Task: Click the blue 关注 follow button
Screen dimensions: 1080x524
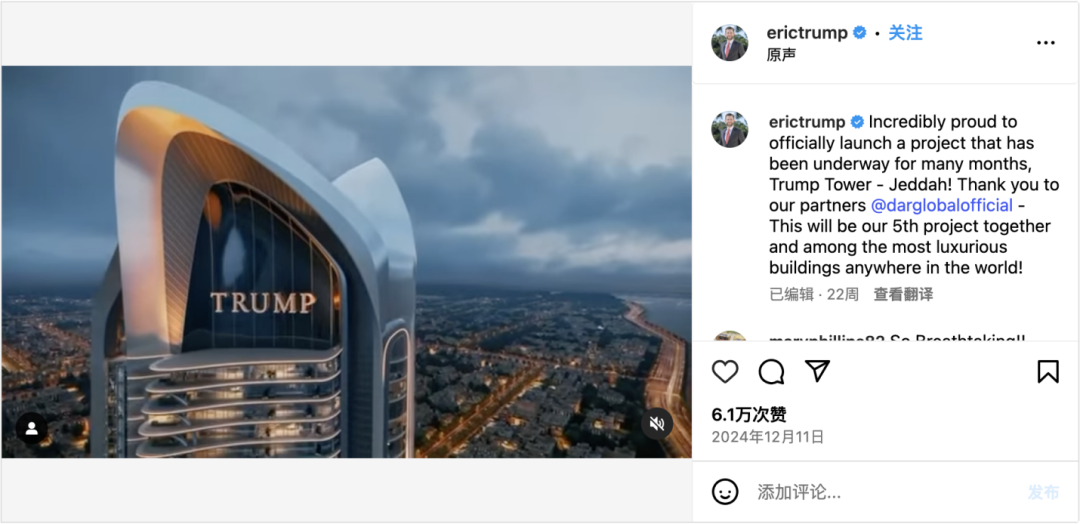Action: (x=905, y=32)
